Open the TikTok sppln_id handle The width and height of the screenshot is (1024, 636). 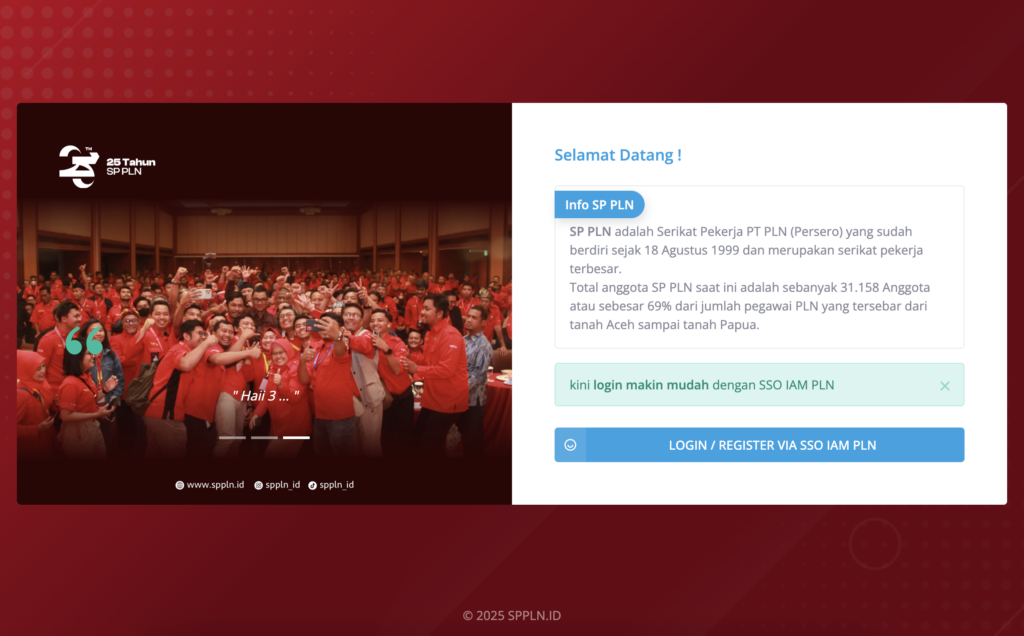pos(336,485)
